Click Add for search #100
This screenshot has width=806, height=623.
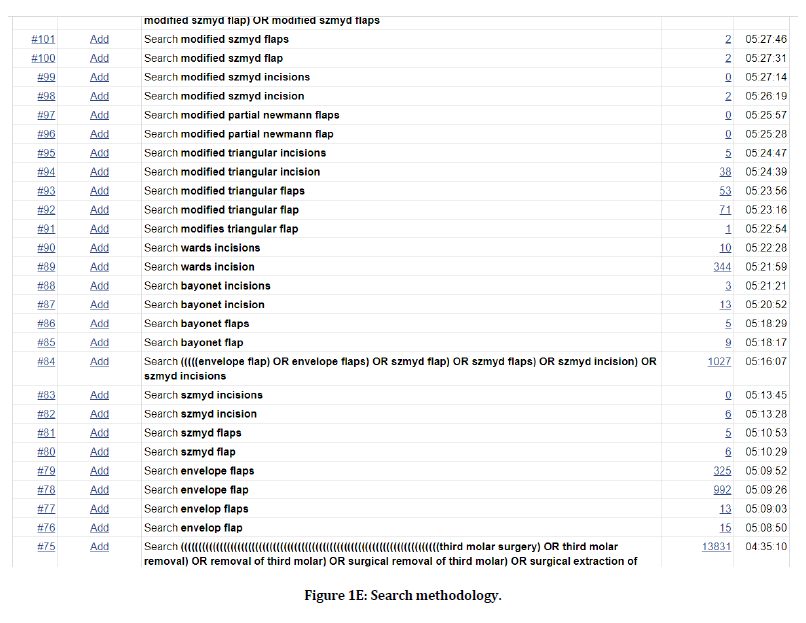point(99,58)
